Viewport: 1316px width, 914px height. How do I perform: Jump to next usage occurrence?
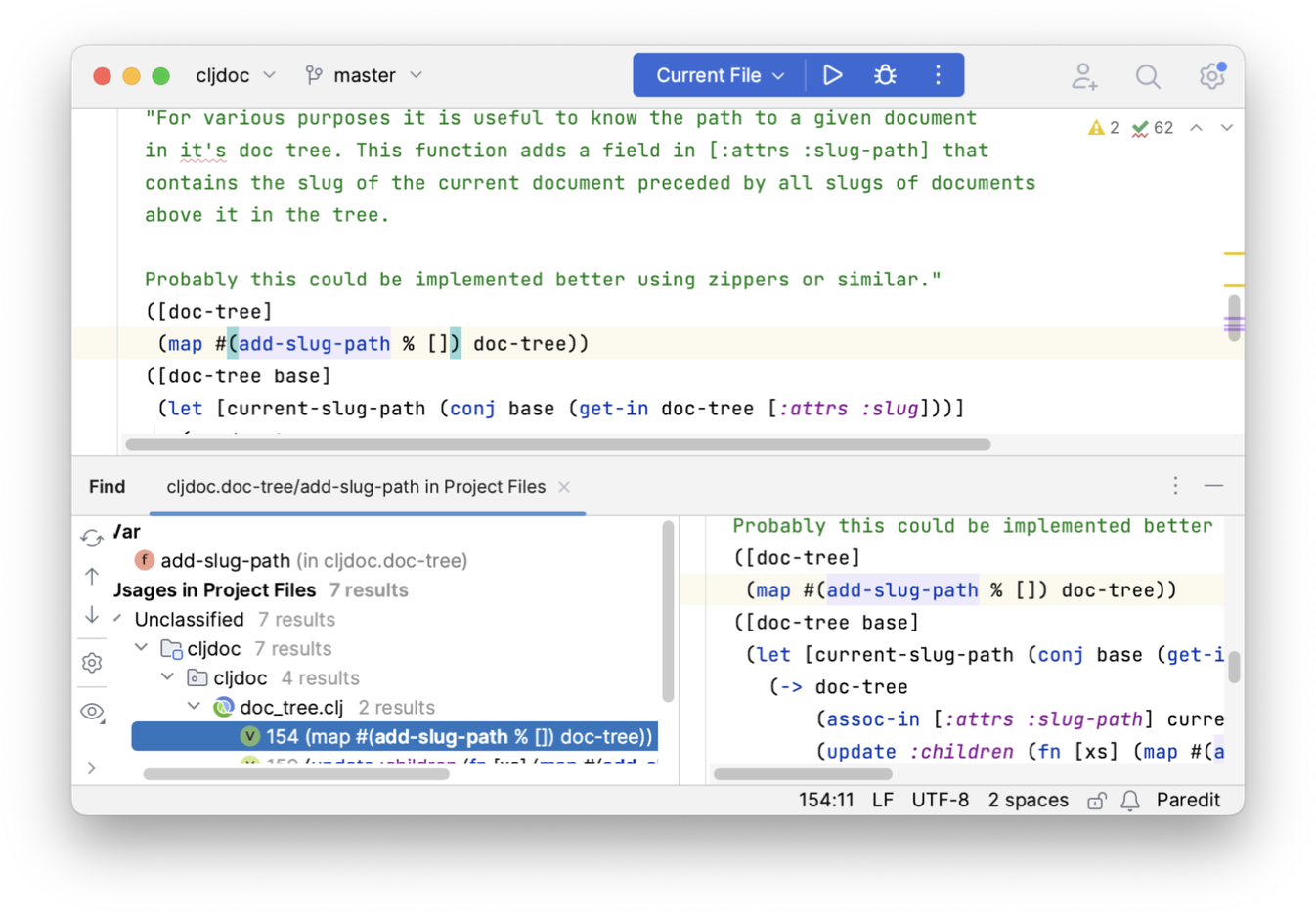92,614
